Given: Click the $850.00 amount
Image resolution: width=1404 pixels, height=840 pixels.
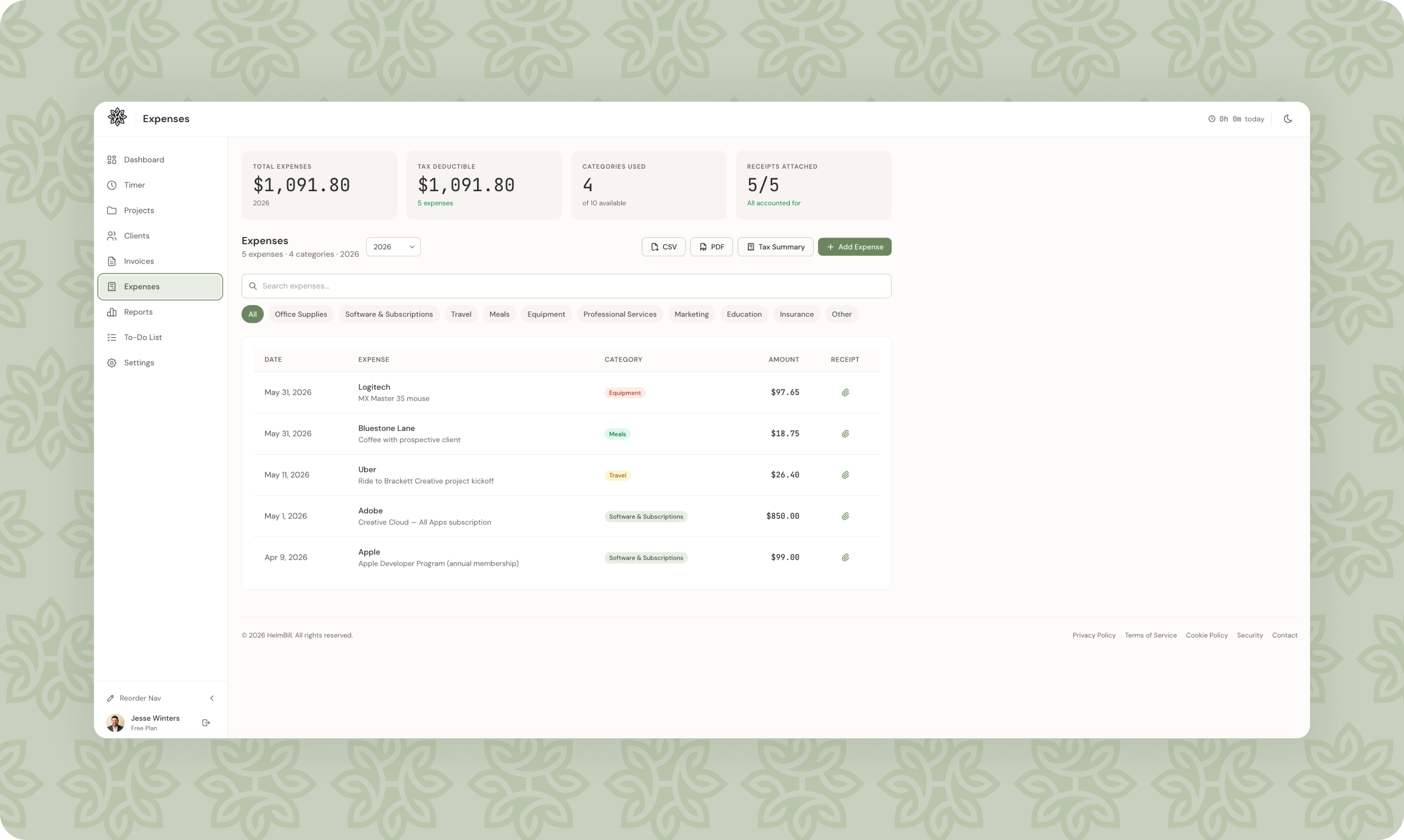Looking at the screenshot, I should pos(783,516).
